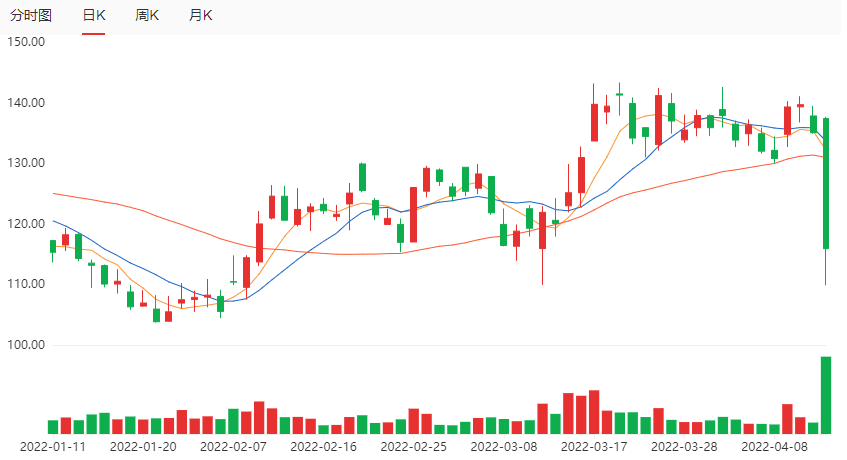Click the 2022-02-25 date label
Screen dimensions: 847x460
pos(414,447)
